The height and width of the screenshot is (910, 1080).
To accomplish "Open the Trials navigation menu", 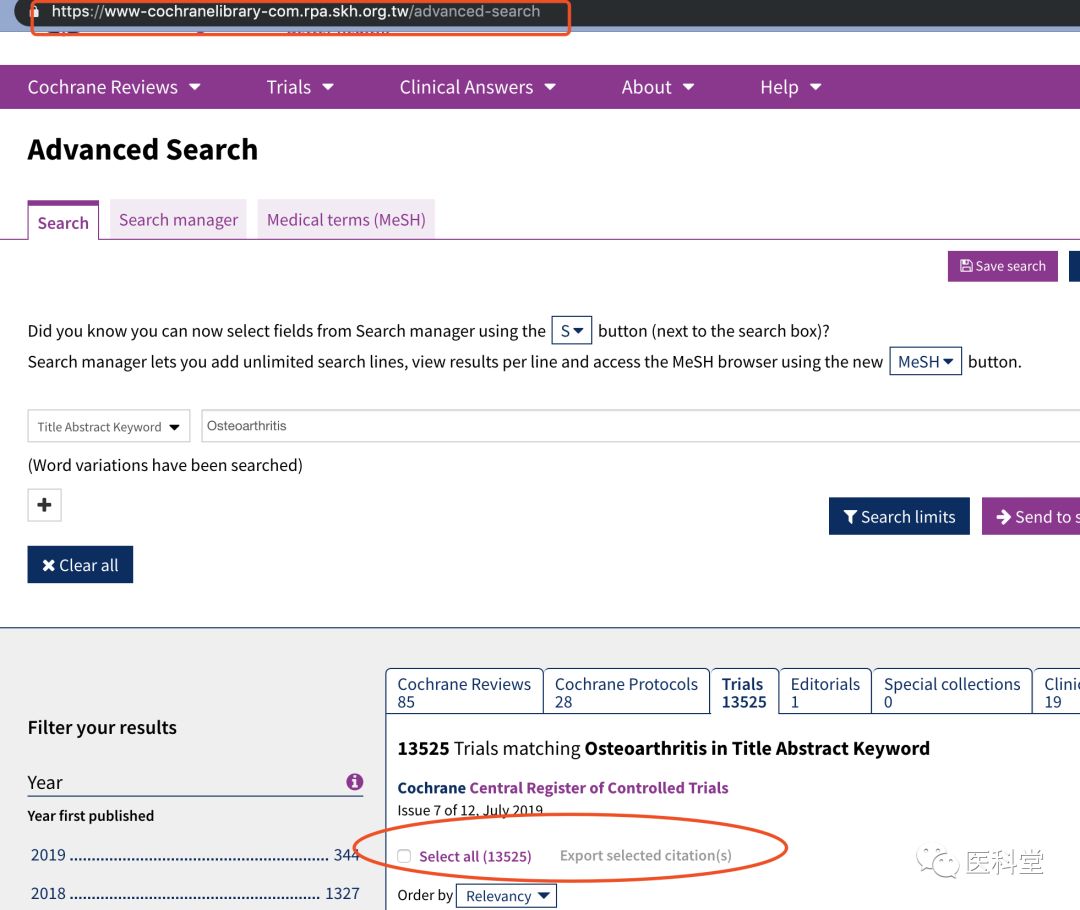I will 300,87.
